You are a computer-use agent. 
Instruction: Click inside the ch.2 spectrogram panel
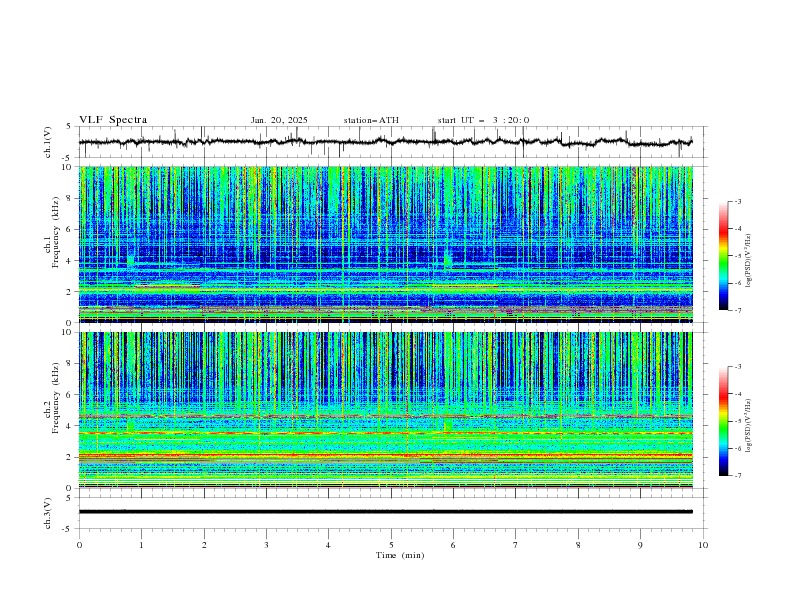coord(386,410)
